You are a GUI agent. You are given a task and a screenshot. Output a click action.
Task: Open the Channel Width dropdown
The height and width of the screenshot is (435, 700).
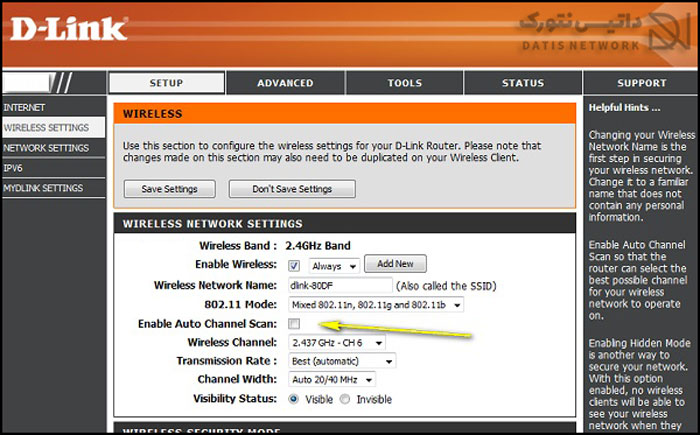(x=332, y=380)
